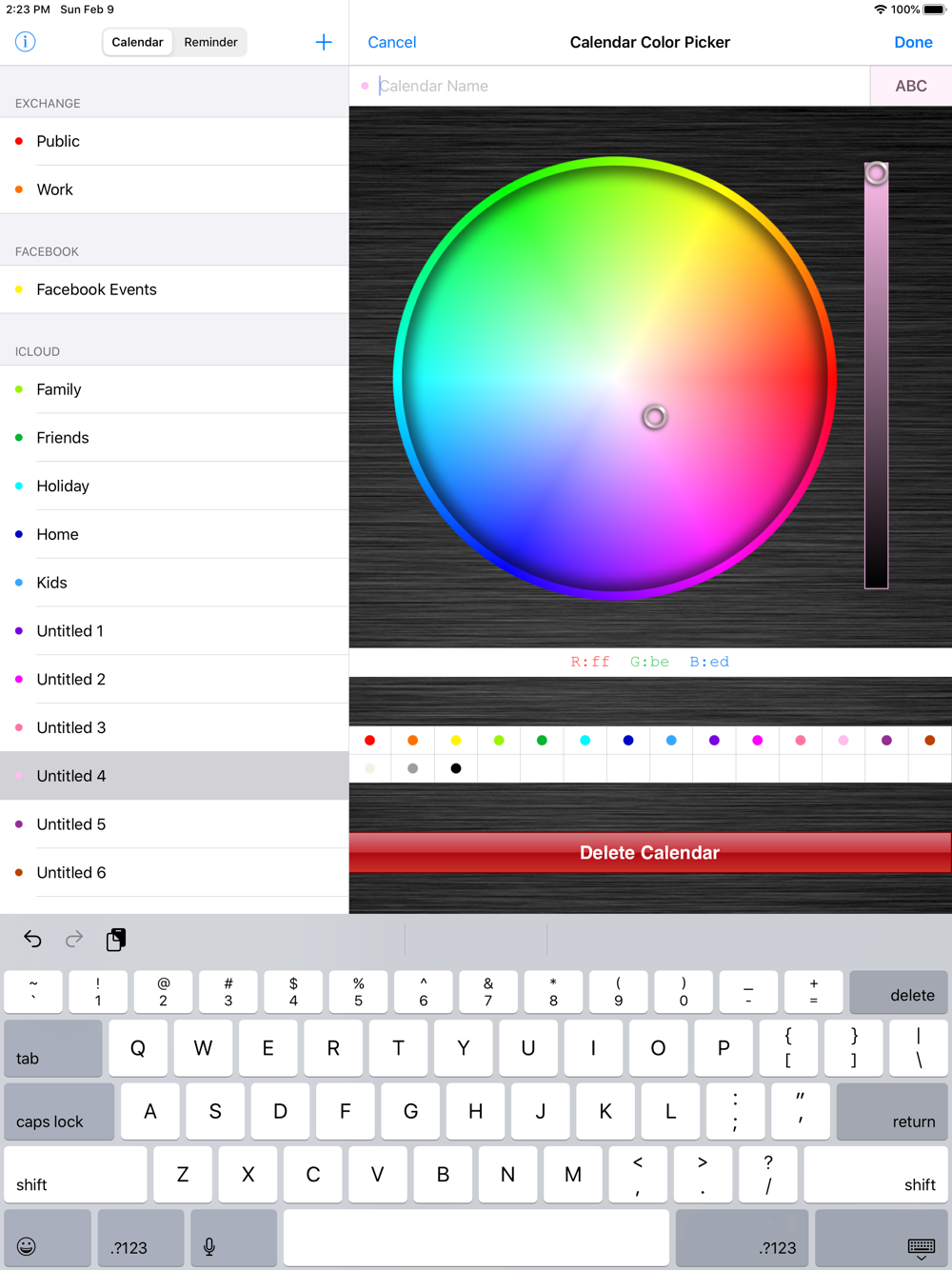Tap the brightness slider knob
The image size is (952, 1270).
[877, 173]
